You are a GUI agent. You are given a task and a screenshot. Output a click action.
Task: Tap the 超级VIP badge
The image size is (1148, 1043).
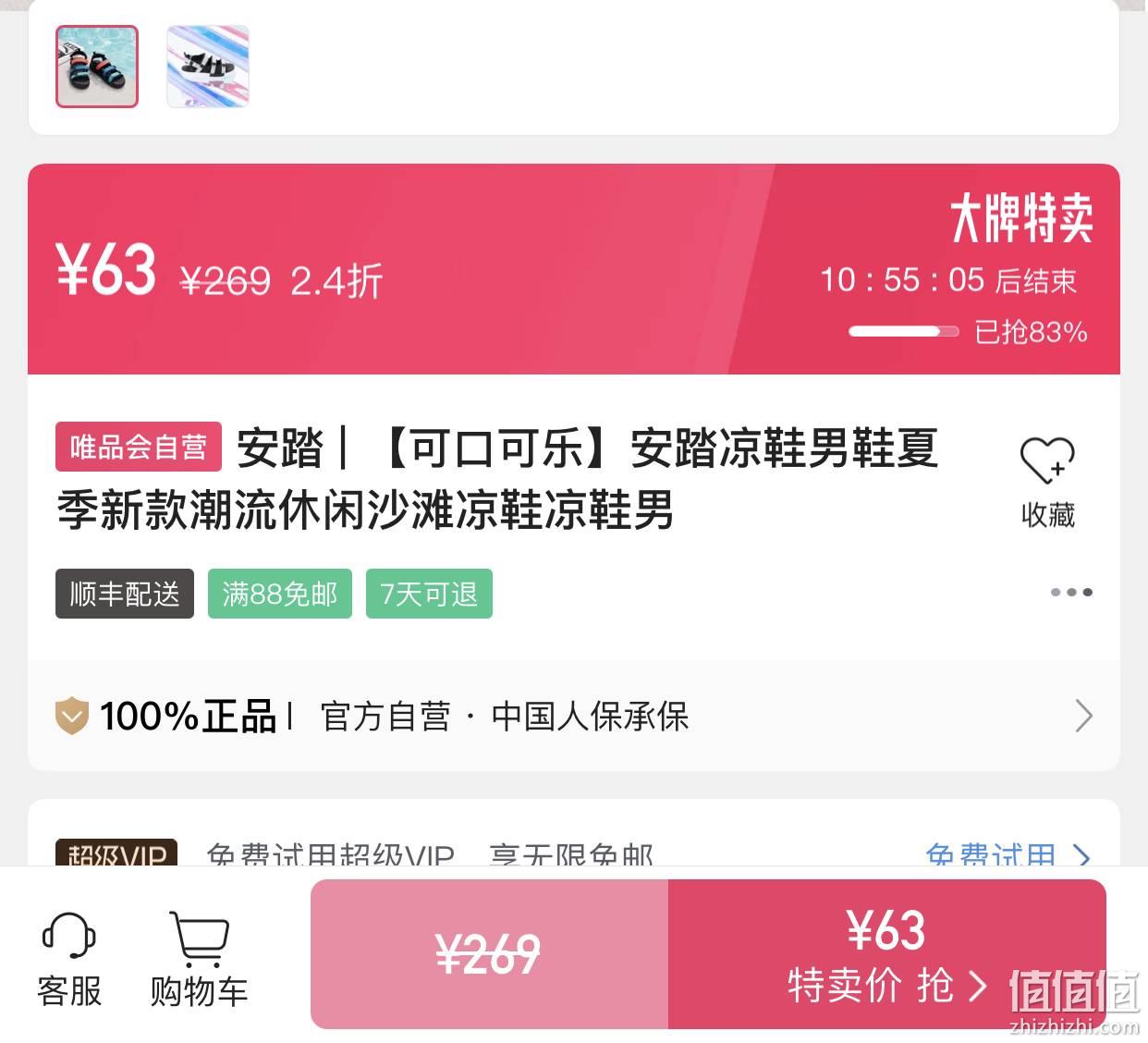click(116, 854)
